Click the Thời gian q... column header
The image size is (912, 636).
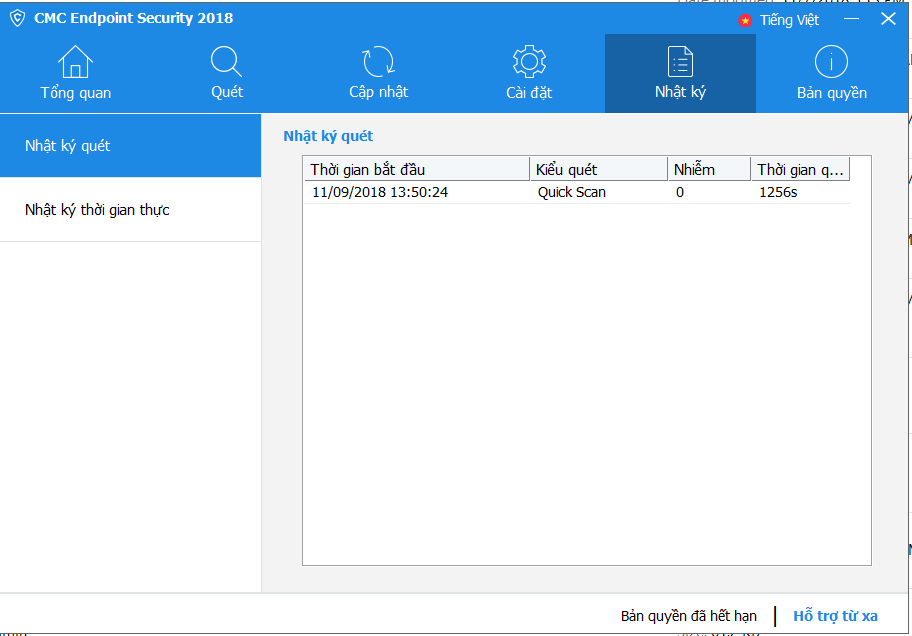[800, 169]
